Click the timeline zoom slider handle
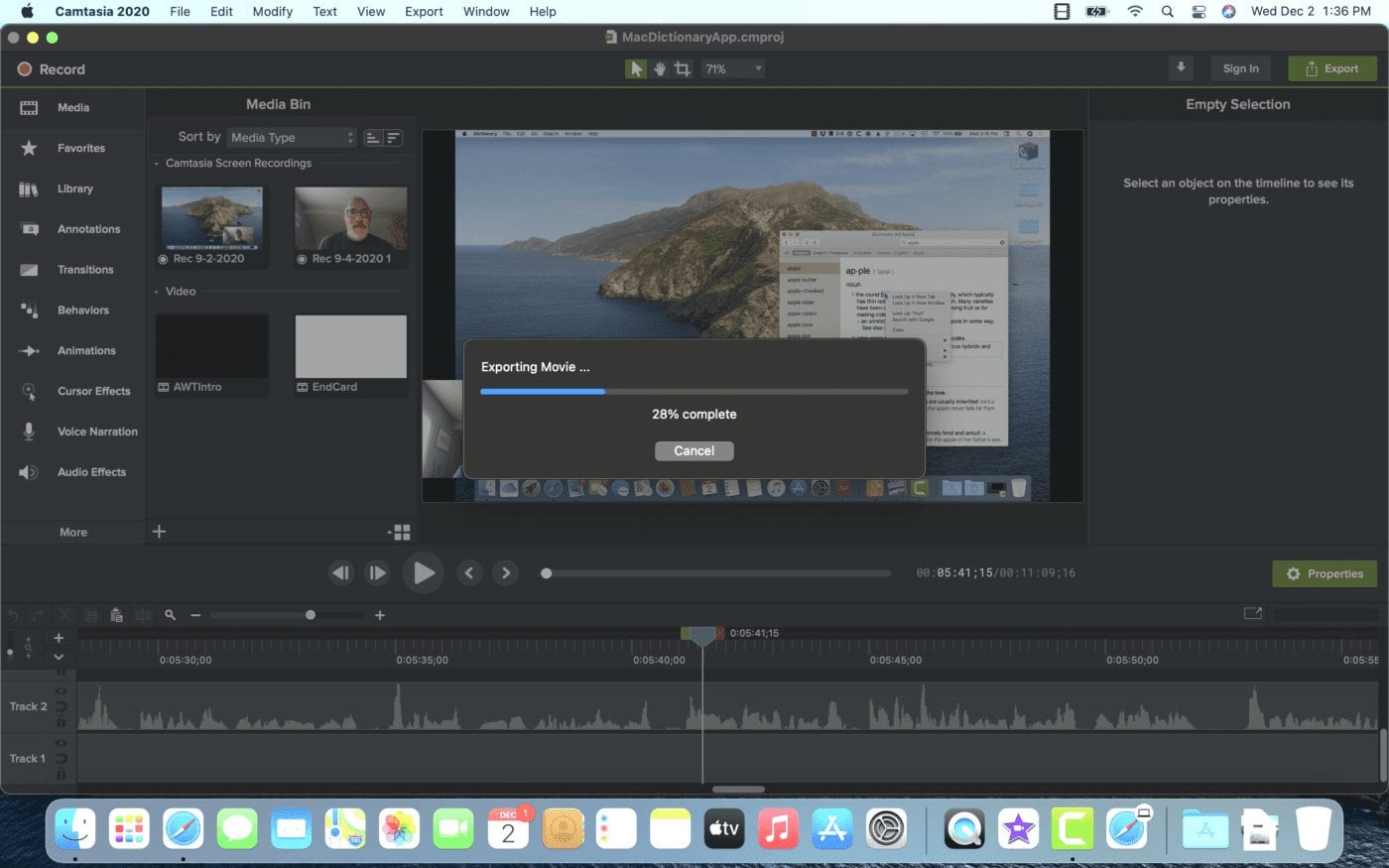The width and height of the screenshot is (1389, 868). click(311, 615)
